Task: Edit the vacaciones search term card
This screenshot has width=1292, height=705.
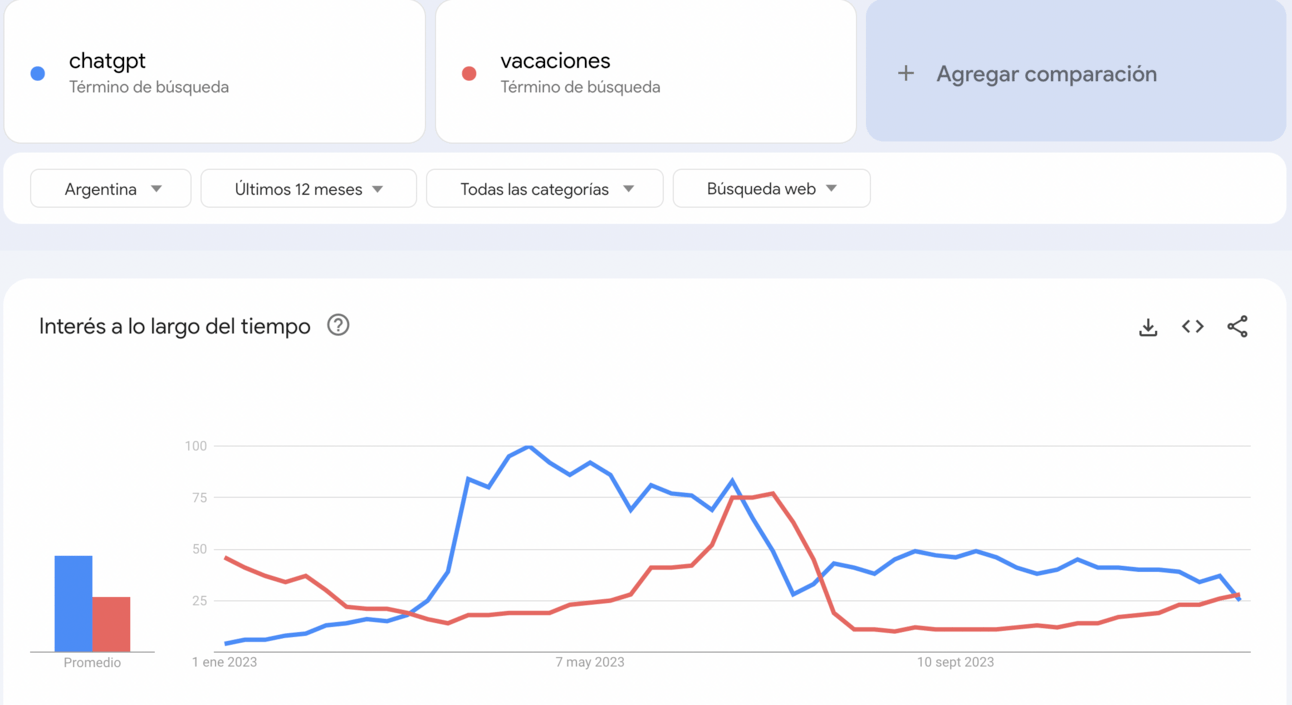Action: 646,71
